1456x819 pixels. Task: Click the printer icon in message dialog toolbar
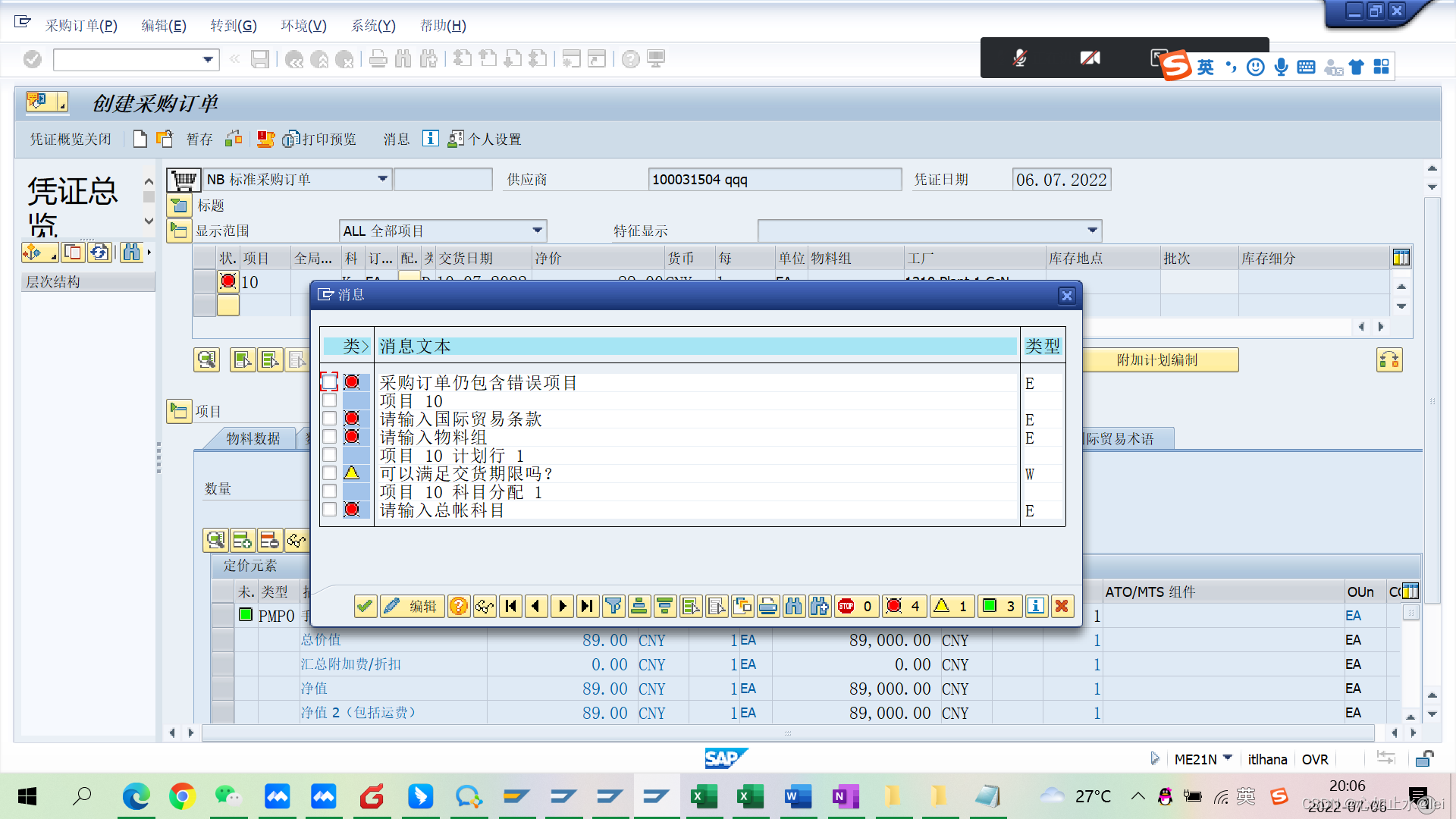tap(768, 606)
